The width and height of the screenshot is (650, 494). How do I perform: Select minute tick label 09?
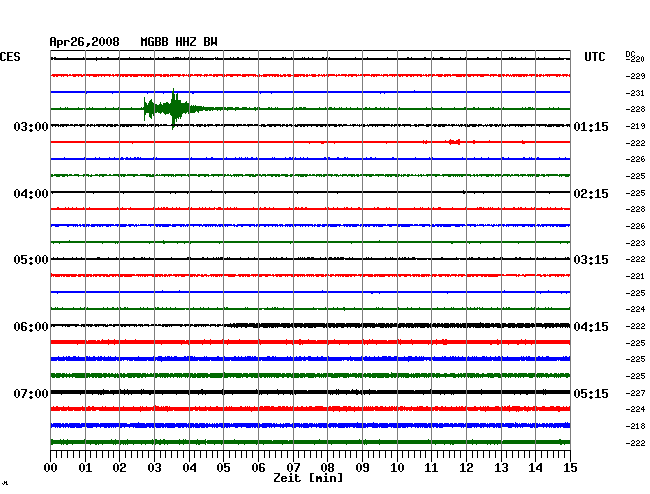point(362,467)
